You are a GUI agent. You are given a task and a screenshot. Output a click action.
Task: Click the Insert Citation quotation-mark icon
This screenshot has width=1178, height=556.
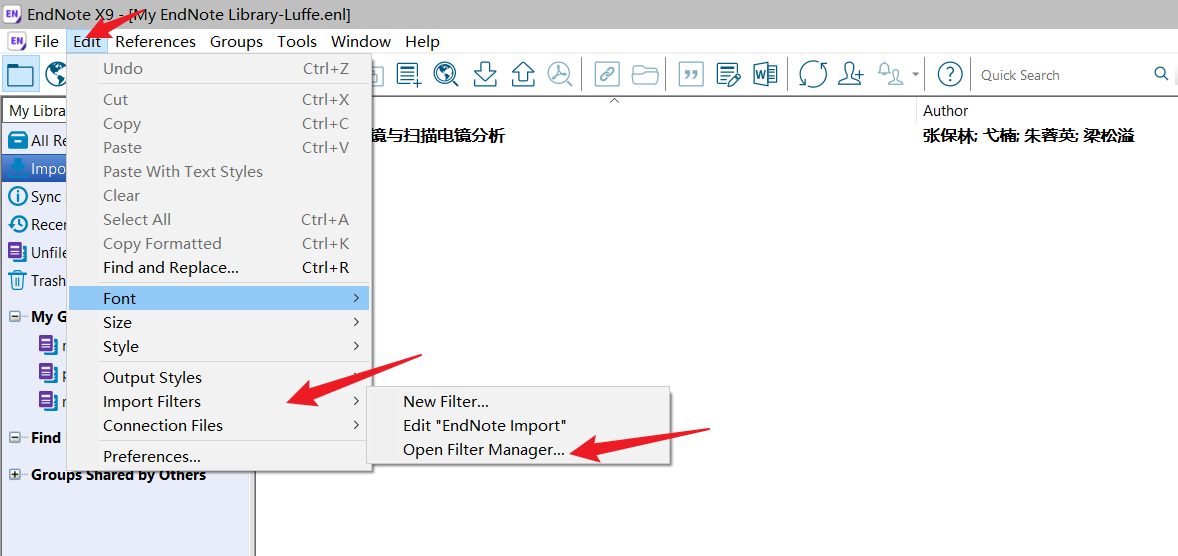[x=691, y=74]
